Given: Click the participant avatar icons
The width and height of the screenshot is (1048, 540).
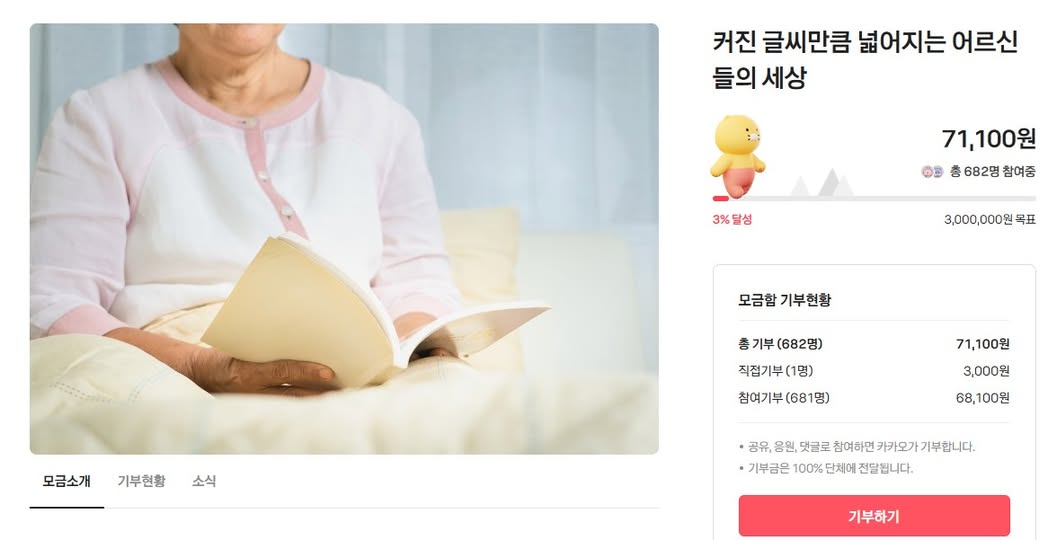Looking at the screenshot, I should tap(932, 172).
